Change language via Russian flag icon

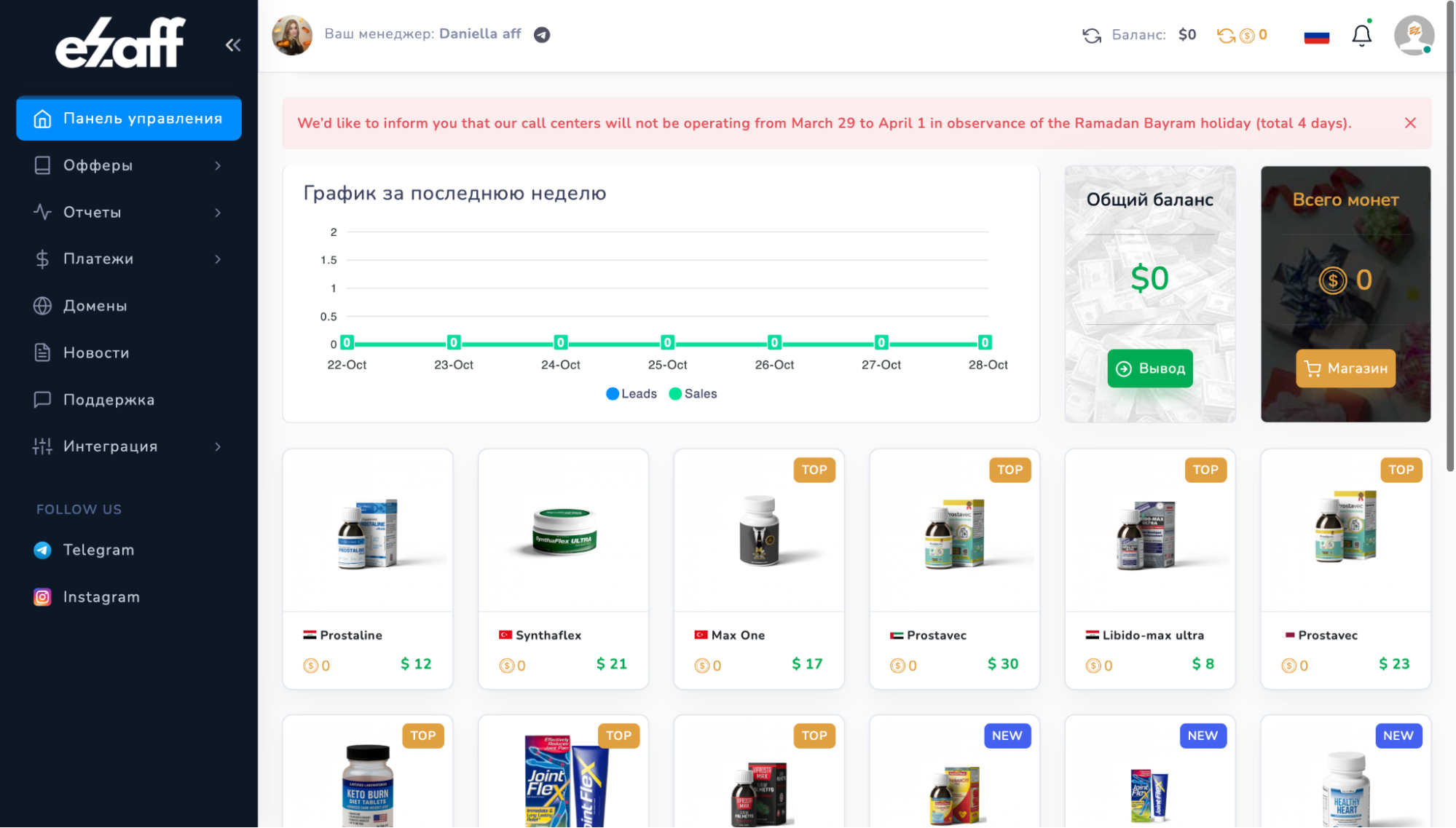click(x=1316, y=36)
